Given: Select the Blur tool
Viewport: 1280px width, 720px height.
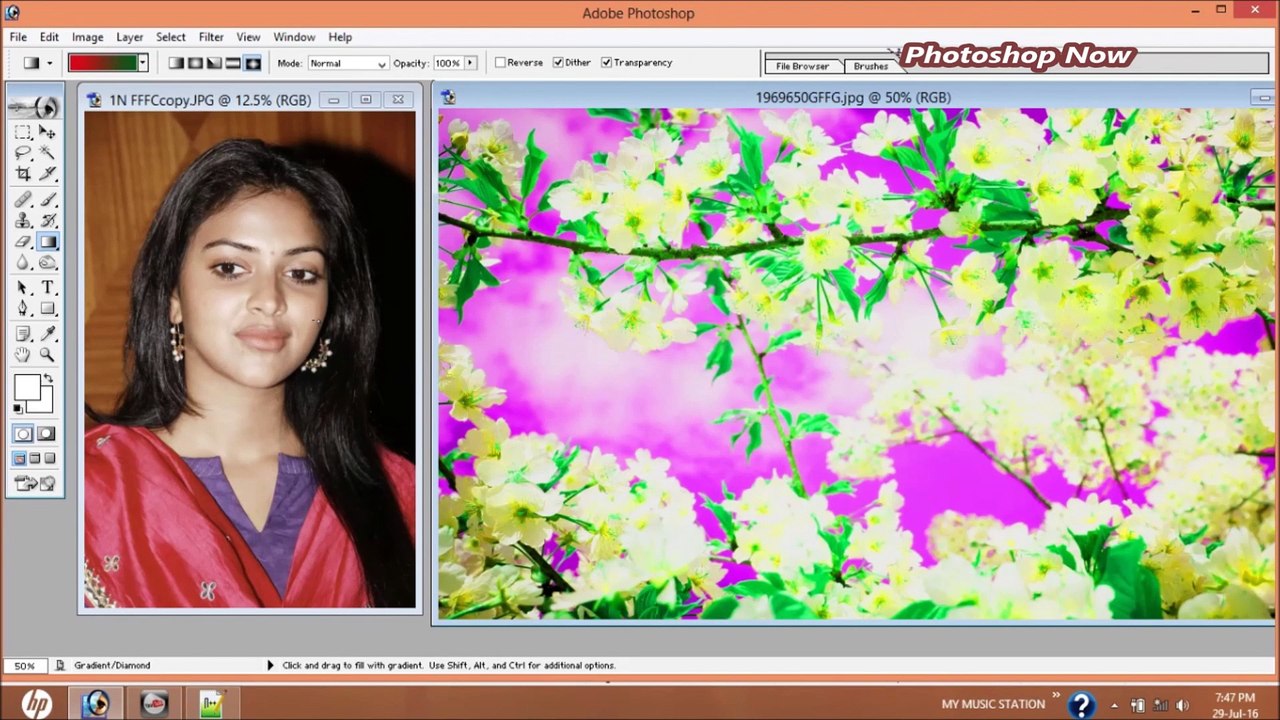Looking at the screenshot, I should pos(23,263).
